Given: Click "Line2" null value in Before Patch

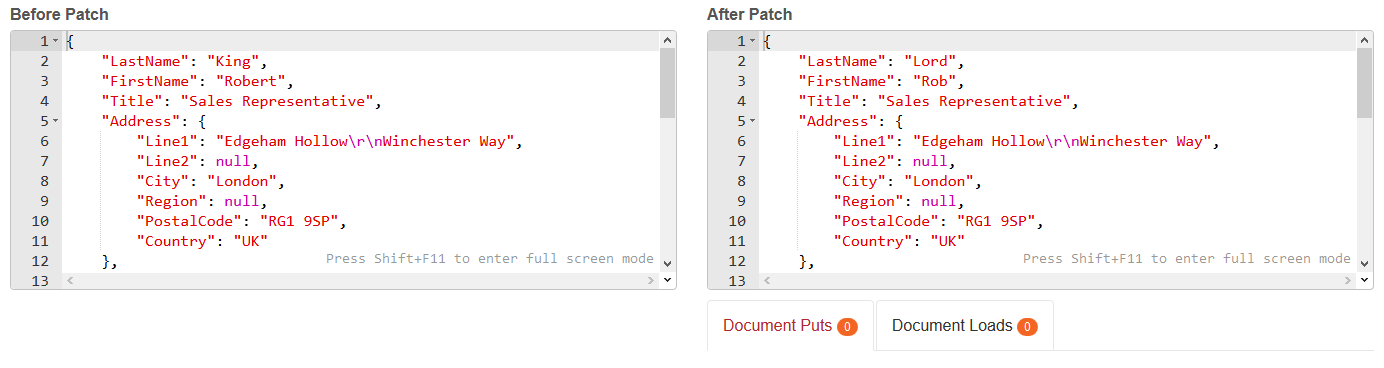Looking at the screenshot, I should point(233,161).
